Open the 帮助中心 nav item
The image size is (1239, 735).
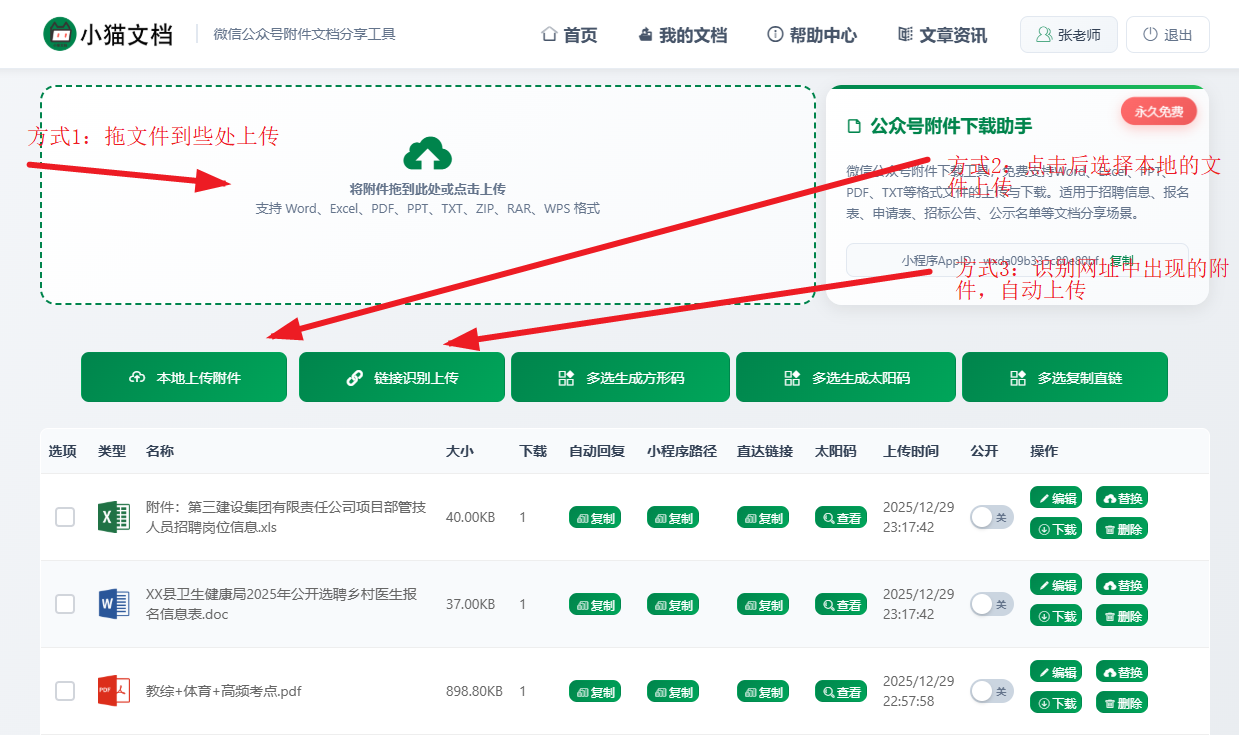tap(811, 35)
